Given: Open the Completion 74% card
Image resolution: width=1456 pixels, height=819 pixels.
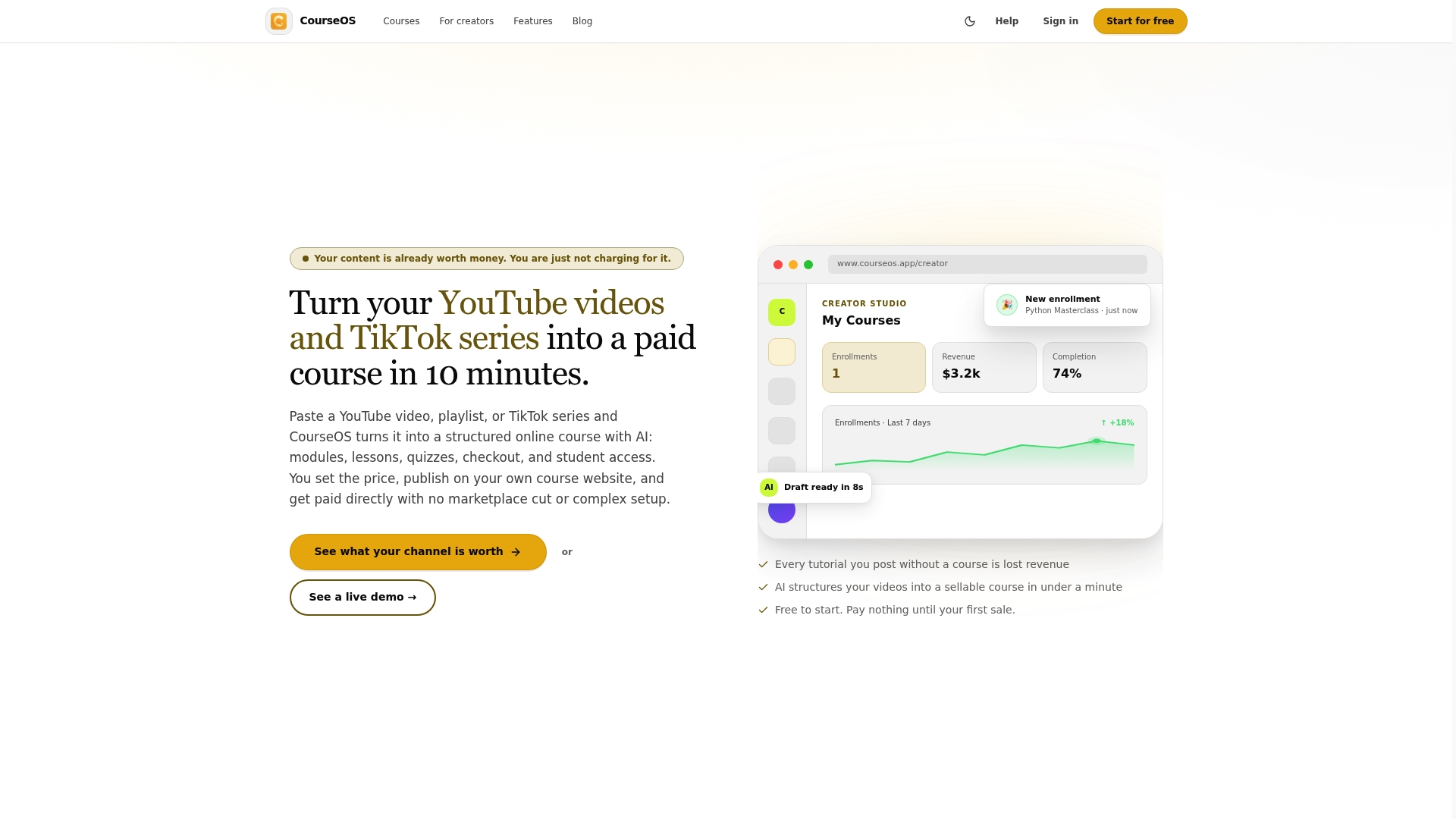Looking at the screenshot, I should coord(1094,367).
